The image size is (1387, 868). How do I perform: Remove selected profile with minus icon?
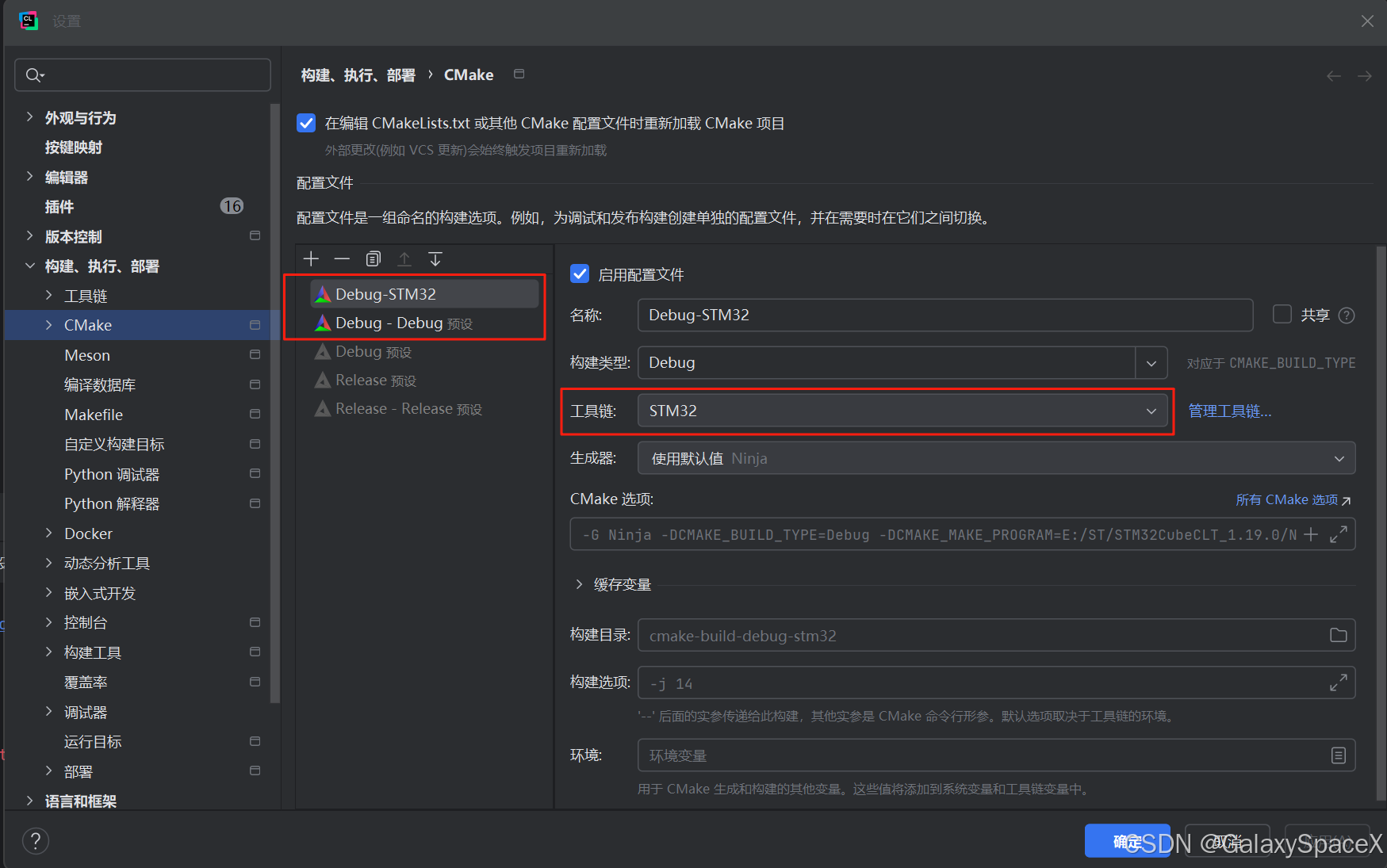(x=342, y=259)
